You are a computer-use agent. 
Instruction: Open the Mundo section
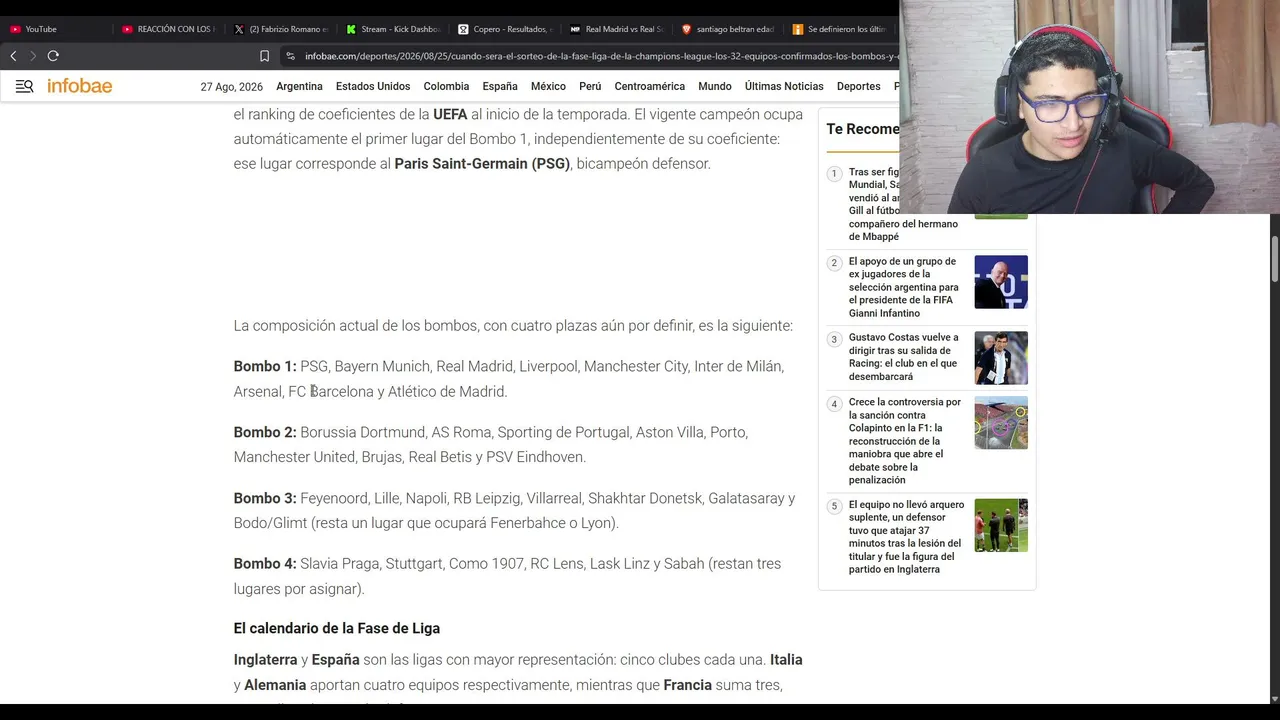[715, 86]
